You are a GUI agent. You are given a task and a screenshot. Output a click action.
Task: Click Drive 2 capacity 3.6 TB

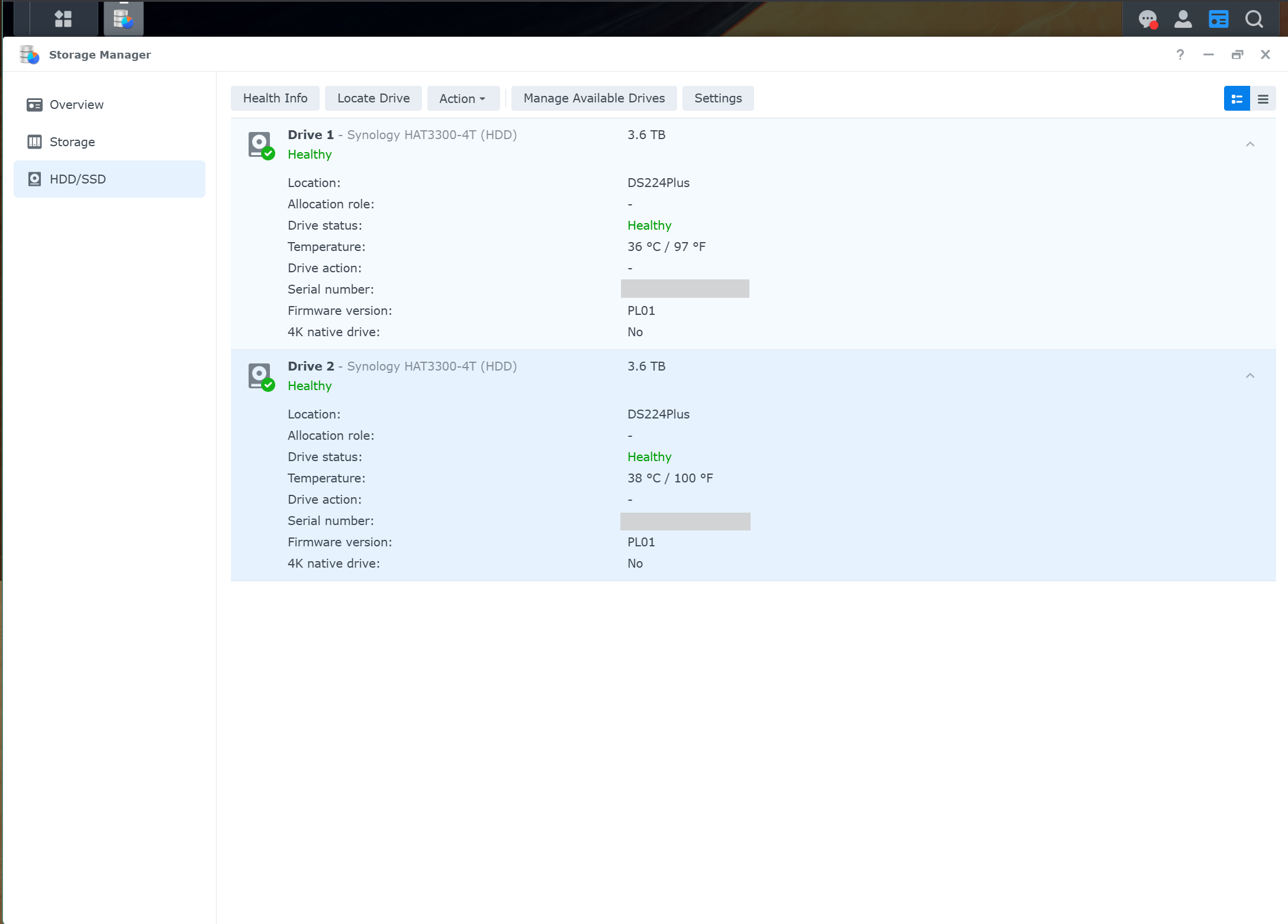(646, 366)
